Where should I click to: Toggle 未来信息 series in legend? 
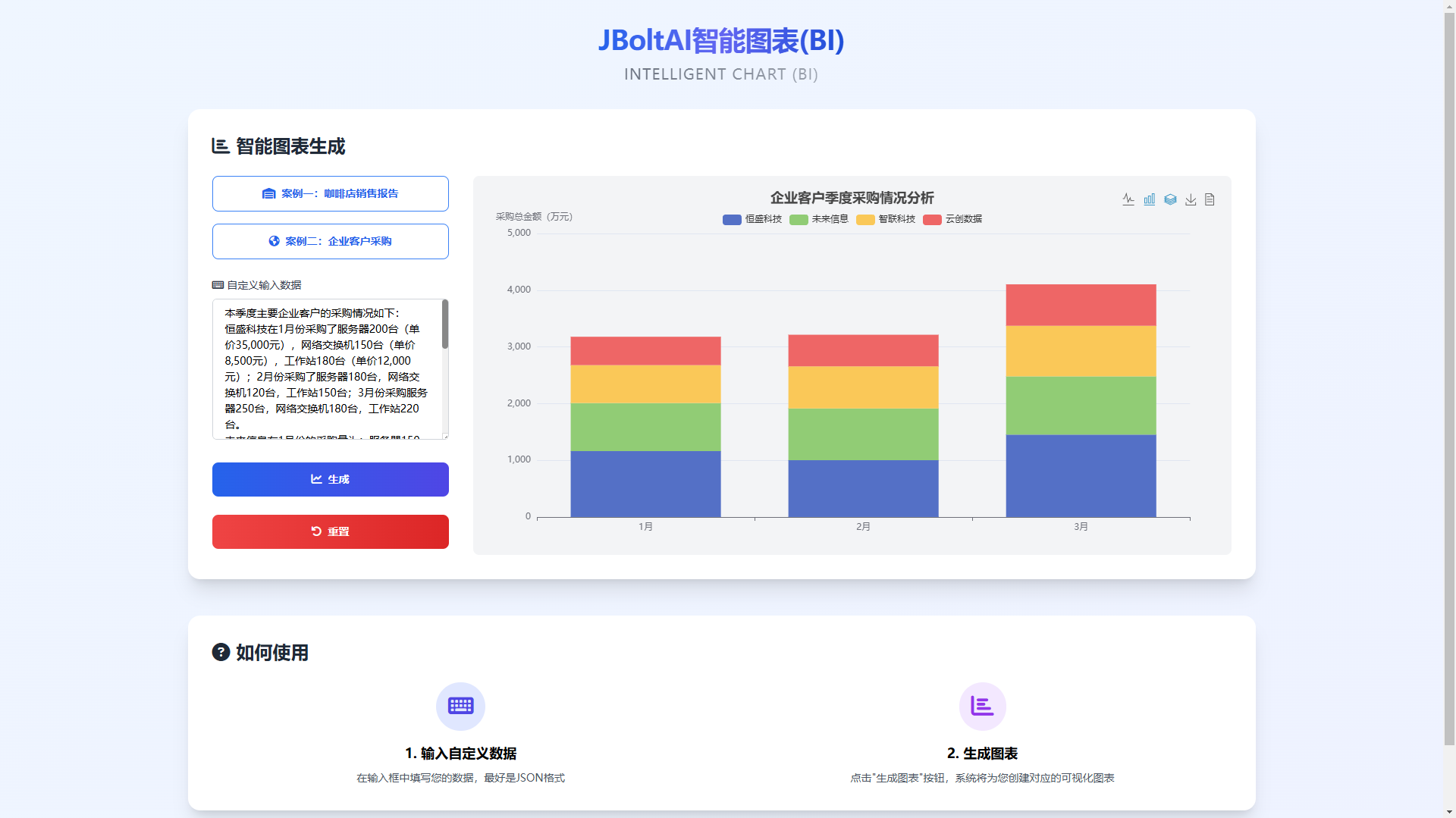click(819, 219)
